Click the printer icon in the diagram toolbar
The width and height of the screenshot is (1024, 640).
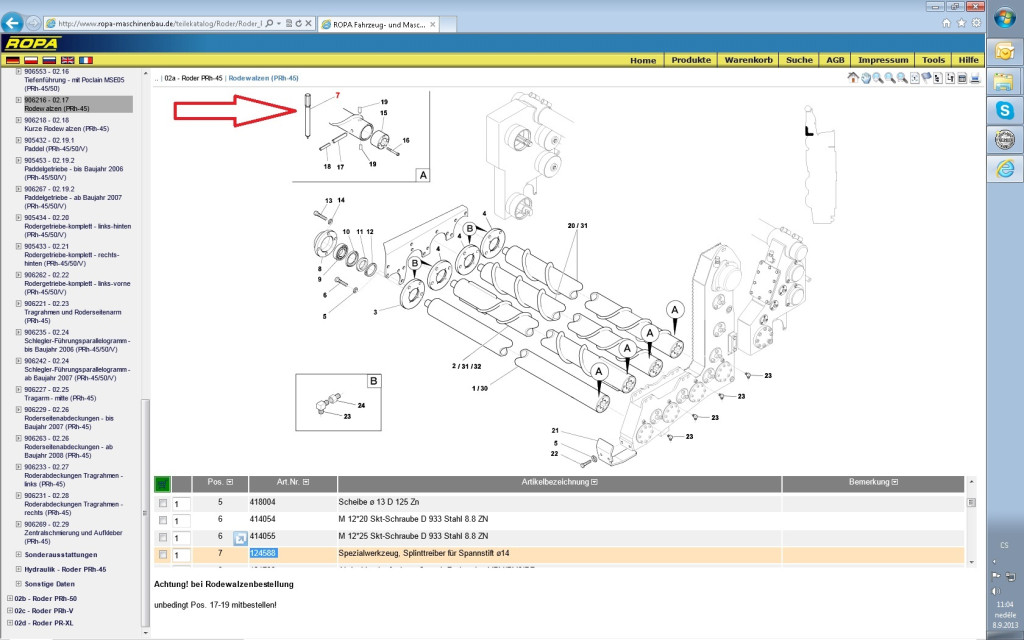(x=975, y=78)
